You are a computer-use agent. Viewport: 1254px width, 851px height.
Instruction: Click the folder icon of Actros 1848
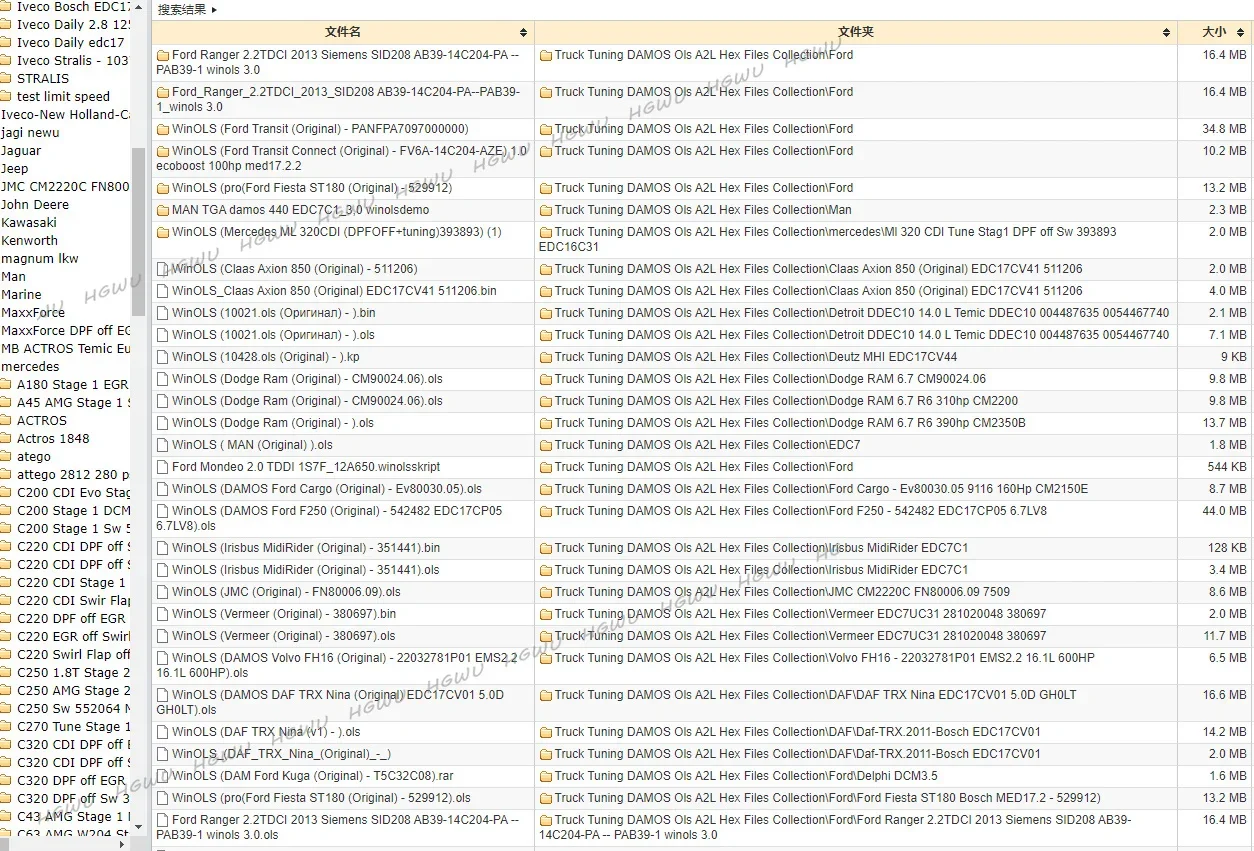pos(6,438)
